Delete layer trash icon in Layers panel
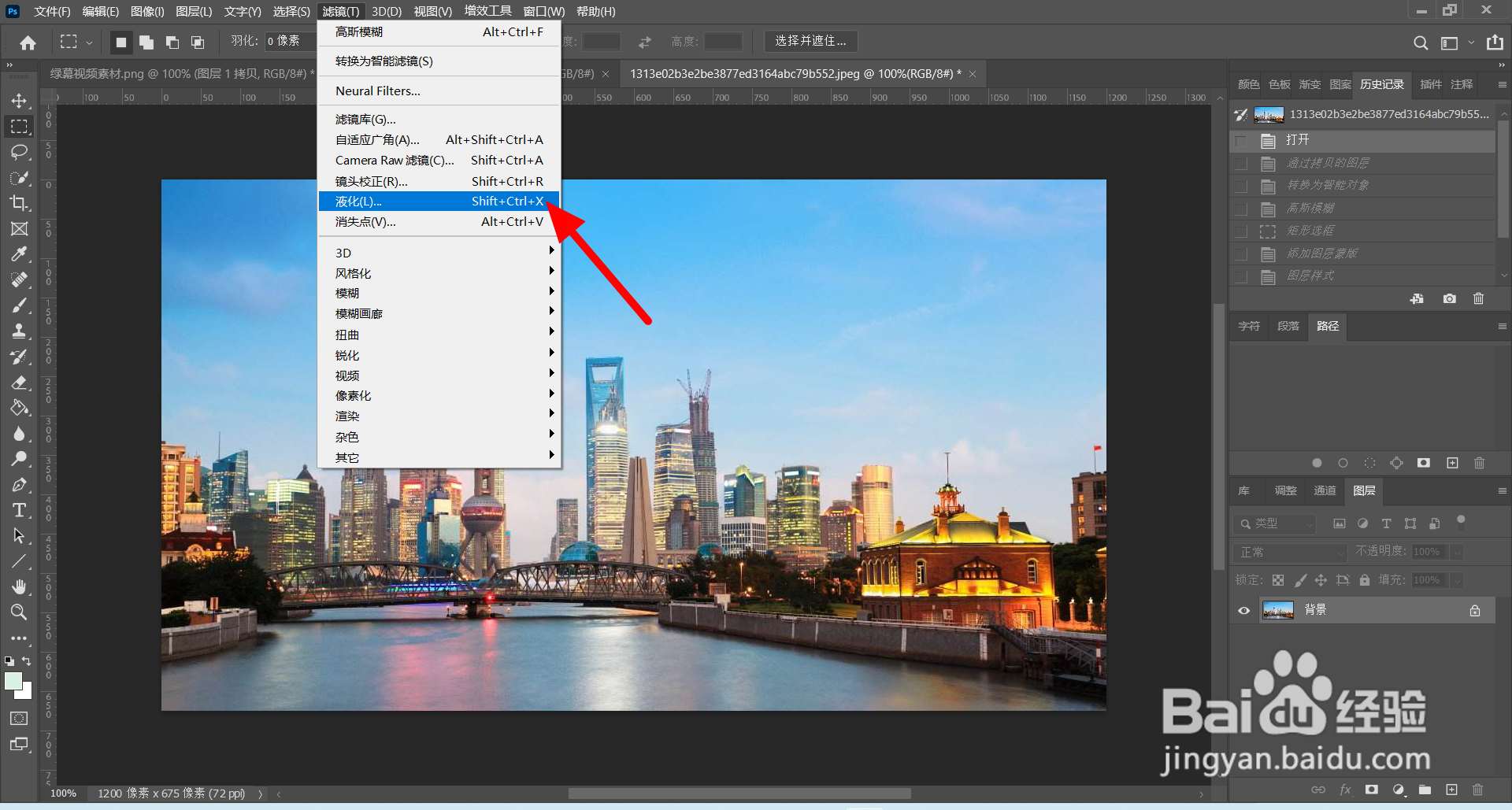1512x810 pixels. 1477,790
